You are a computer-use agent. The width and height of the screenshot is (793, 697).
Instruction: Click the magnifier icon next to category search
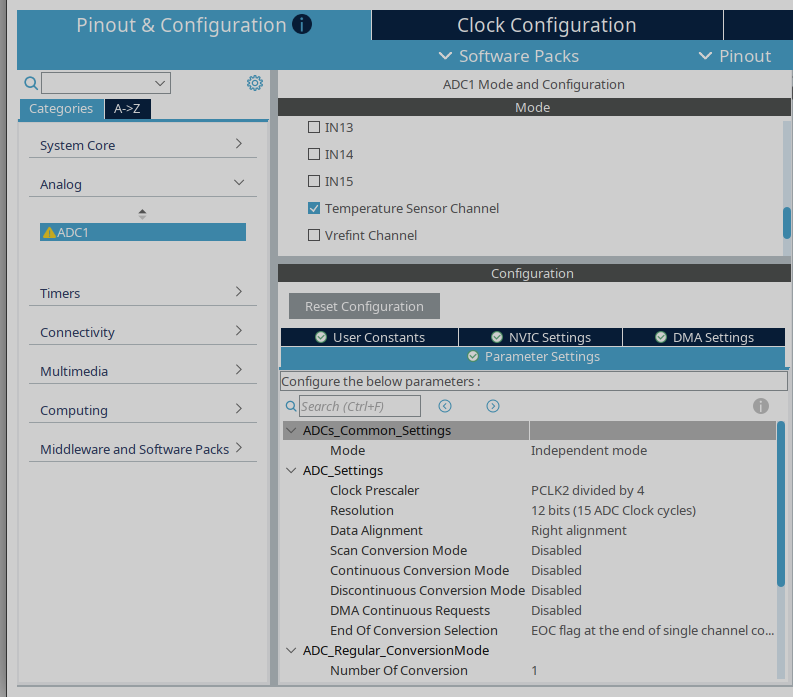pos(30,83)
